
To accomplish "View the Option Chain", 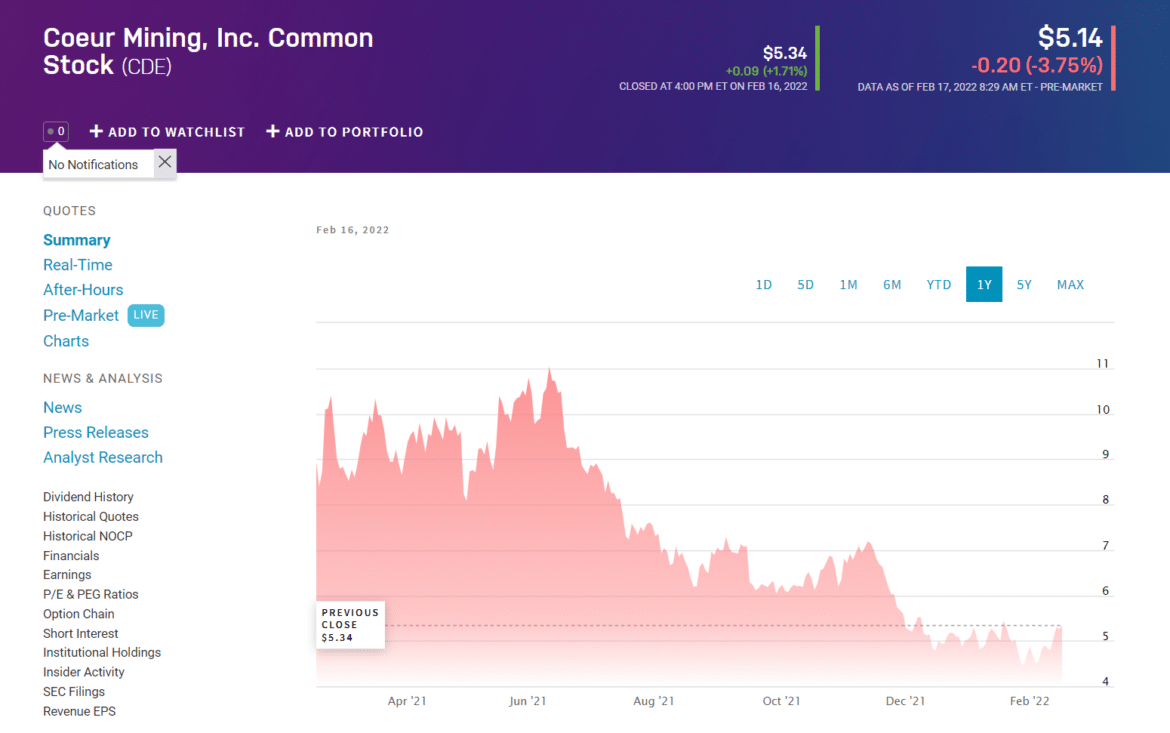I will (x=79, y=613).
